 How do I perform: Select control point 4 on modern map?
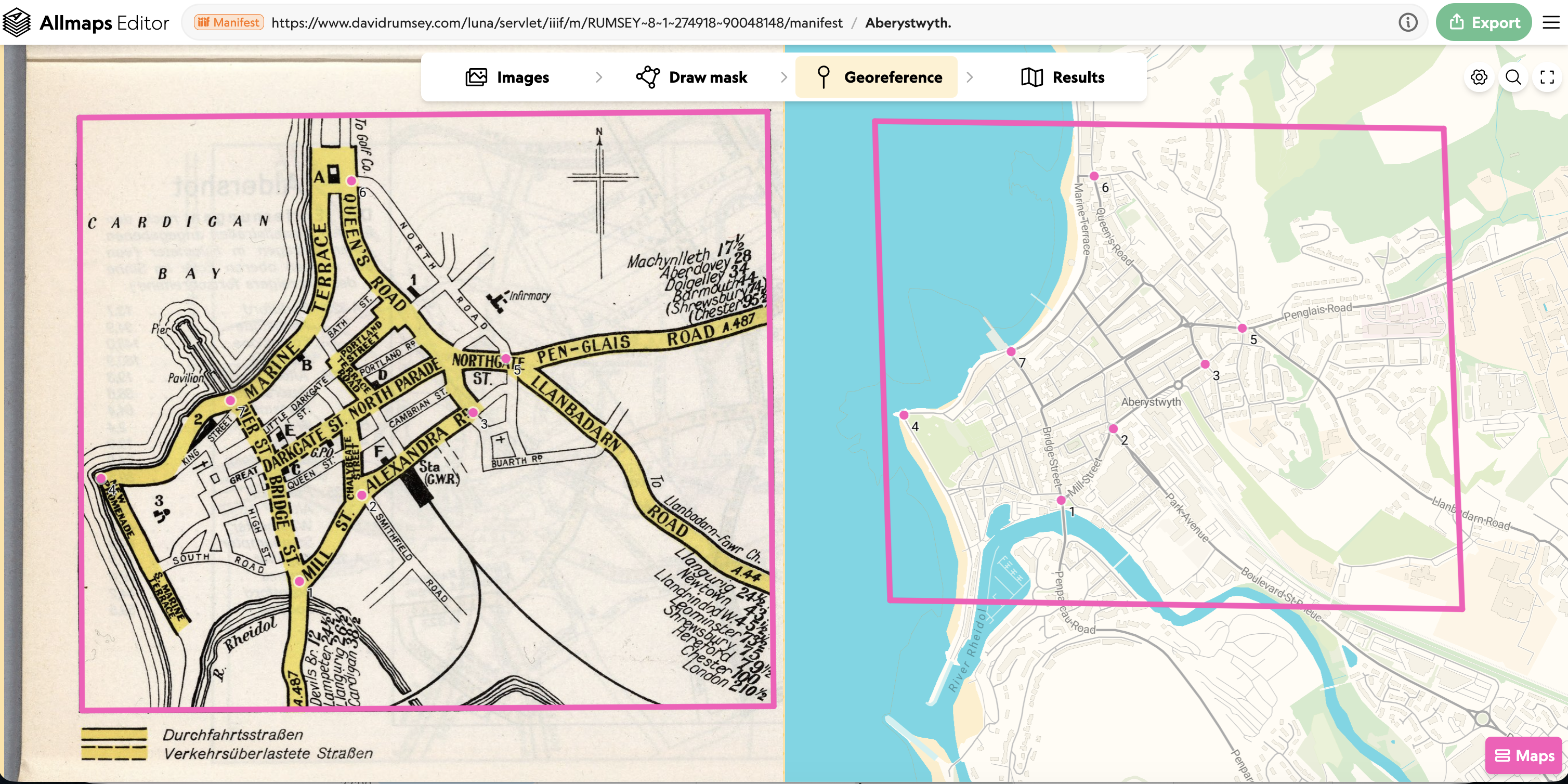point(904,415)
